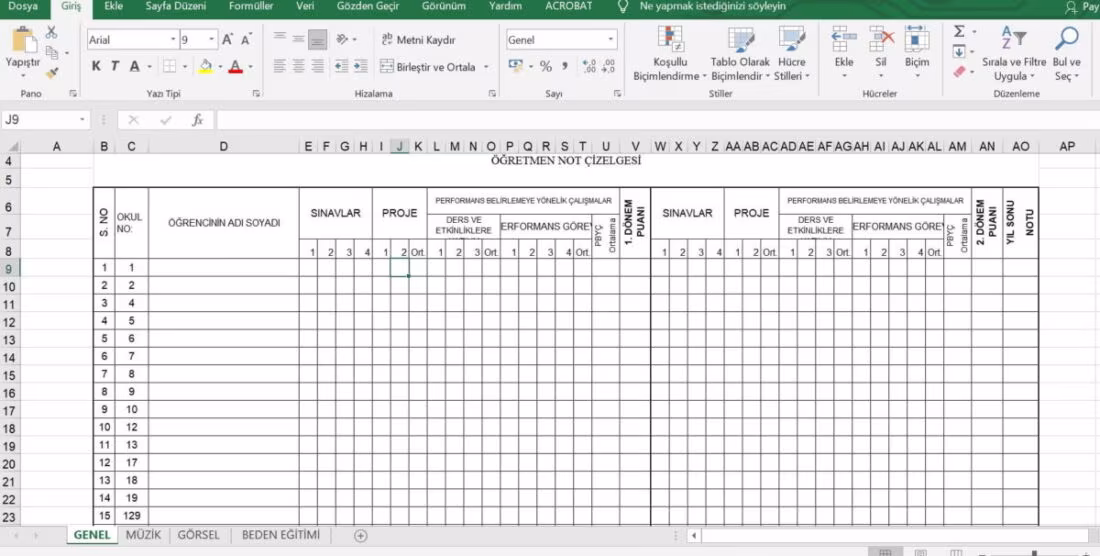Align text right

point(318,67)
